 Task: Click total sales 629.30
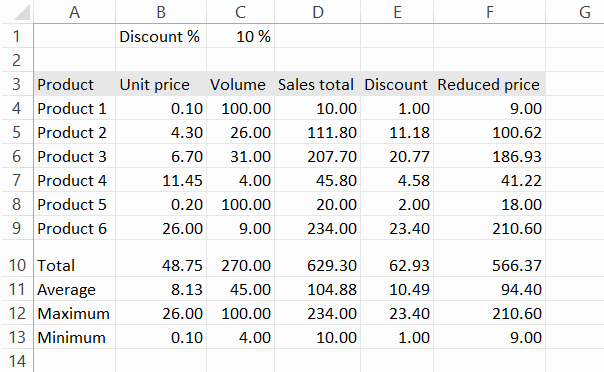pos(318,259)
